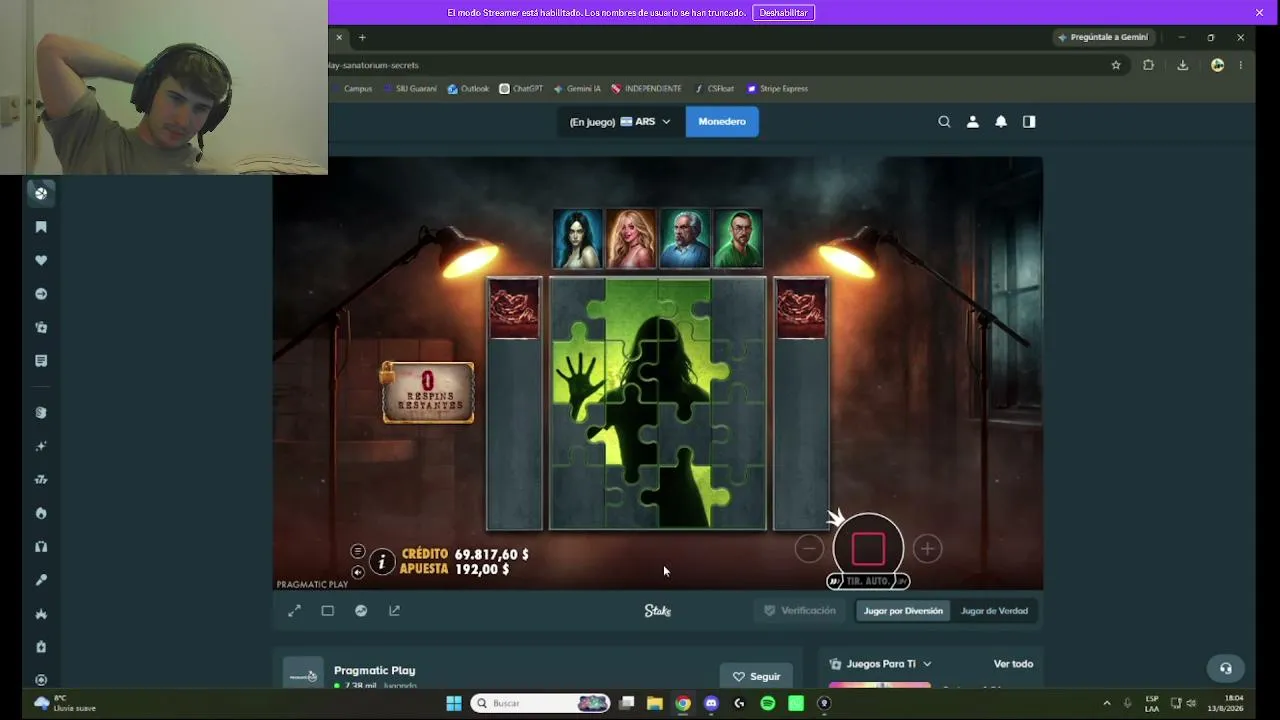Viewport: 1280px width, 720px height.
Task: Open the Chrome profile avatar
Action: pyautogui.click(x=1217, y=65)
